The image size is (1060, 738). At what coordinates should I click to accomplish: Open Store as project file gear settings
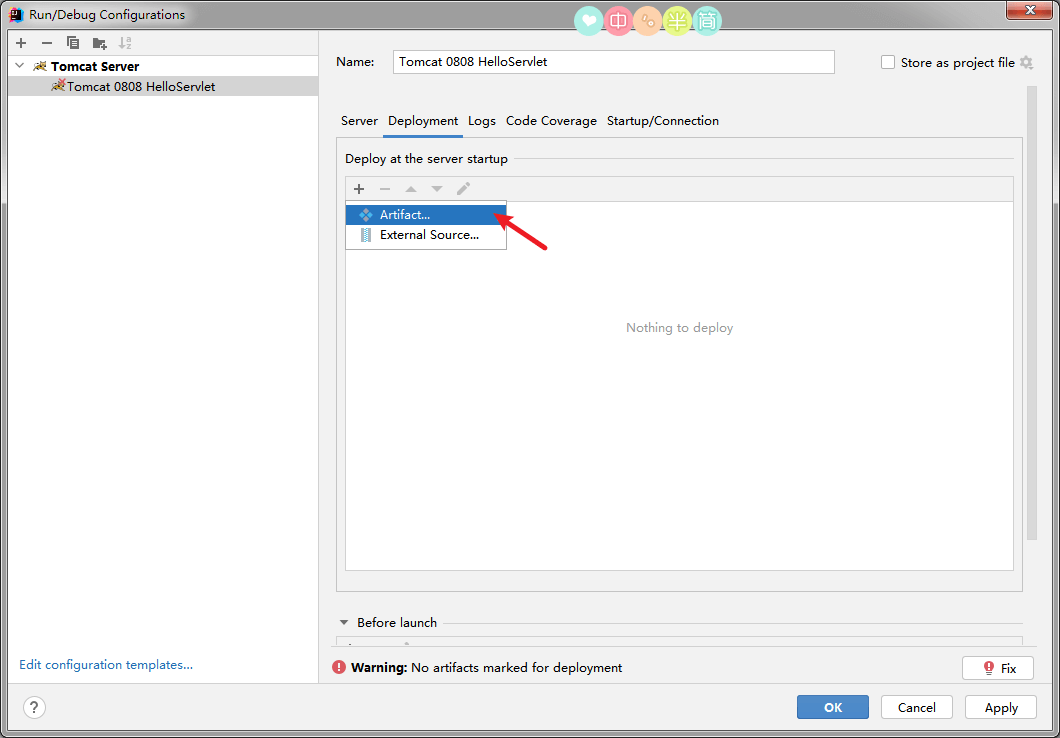[1026, 62]
